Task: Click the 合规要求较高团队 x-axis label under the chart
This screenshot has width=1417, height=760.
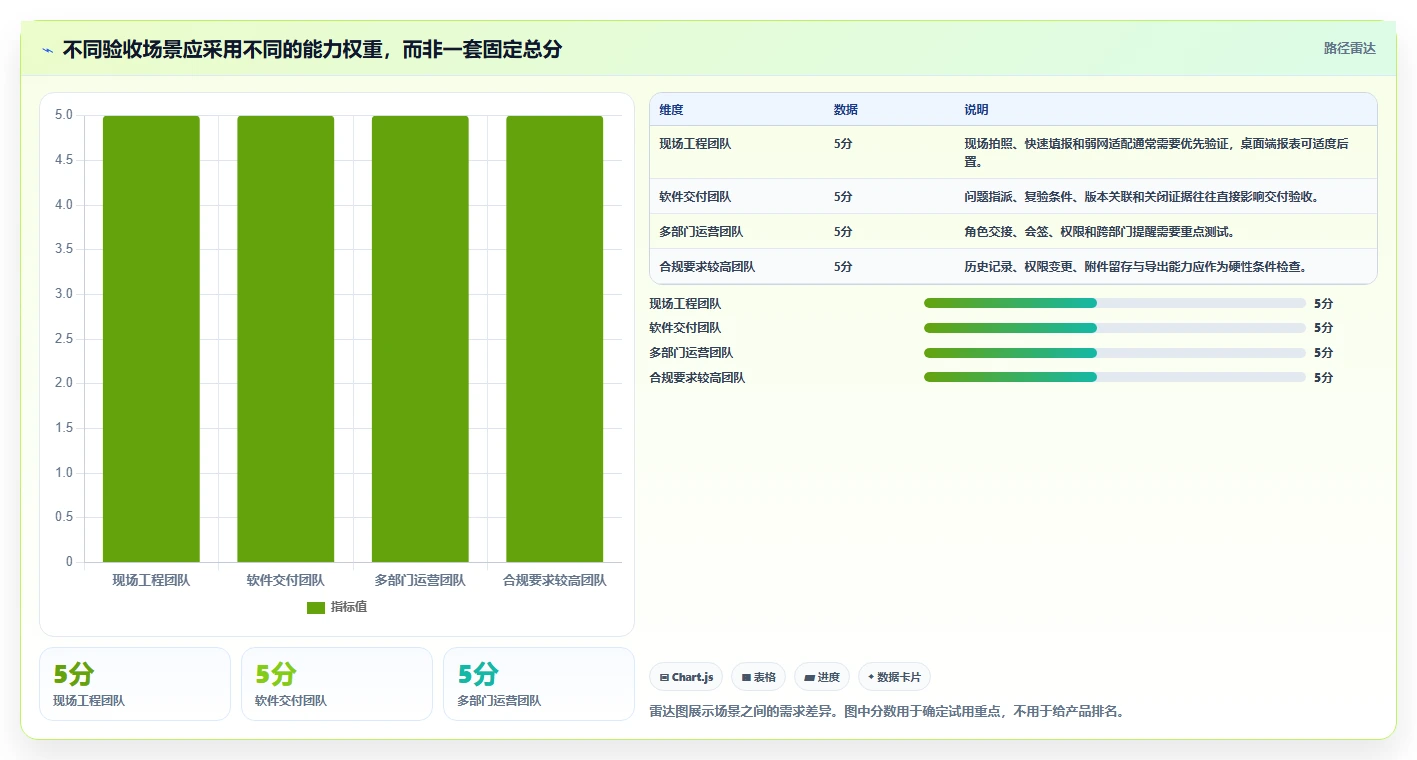Action: (x=554, y=580)
